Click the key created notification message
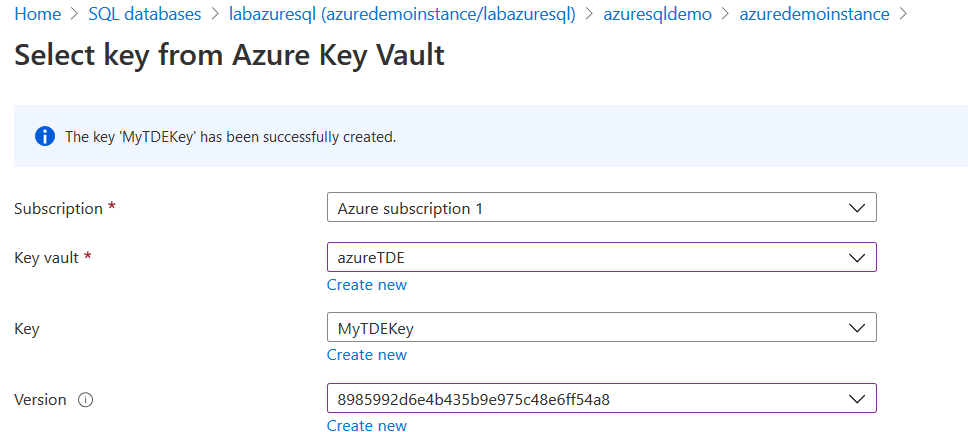The width and height of the screenshot is (968, 432). [230, 137]
